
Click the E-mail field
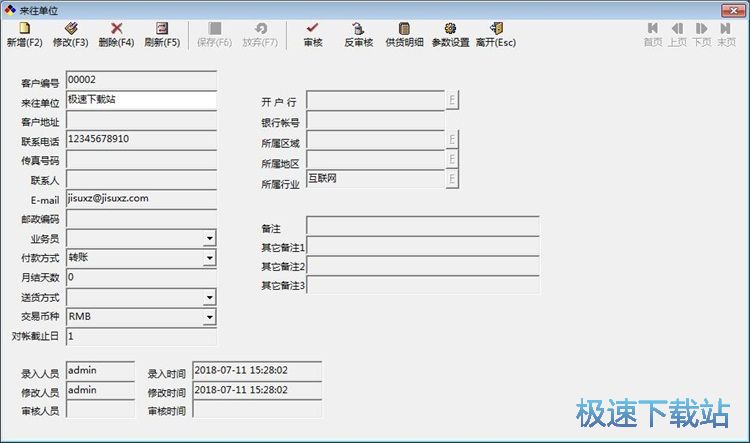pos(141,199)
